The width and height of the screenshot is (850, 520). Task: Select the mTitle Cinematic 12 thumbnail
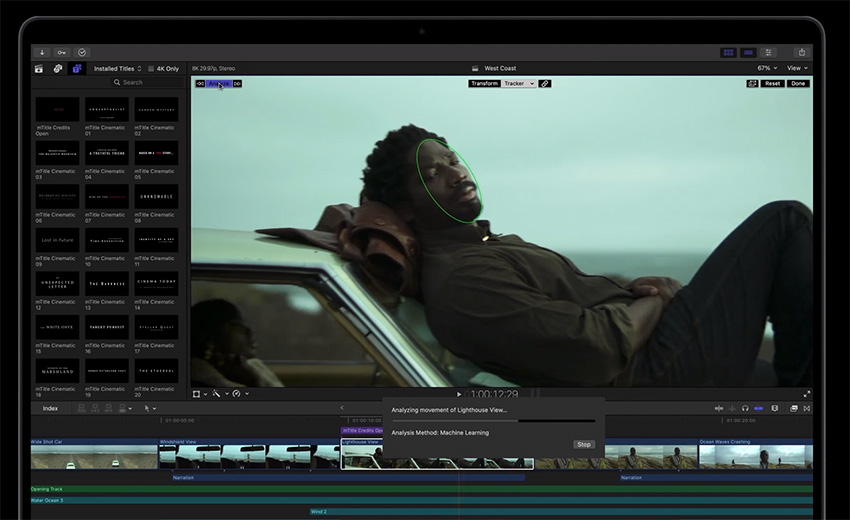pos(57,284)
